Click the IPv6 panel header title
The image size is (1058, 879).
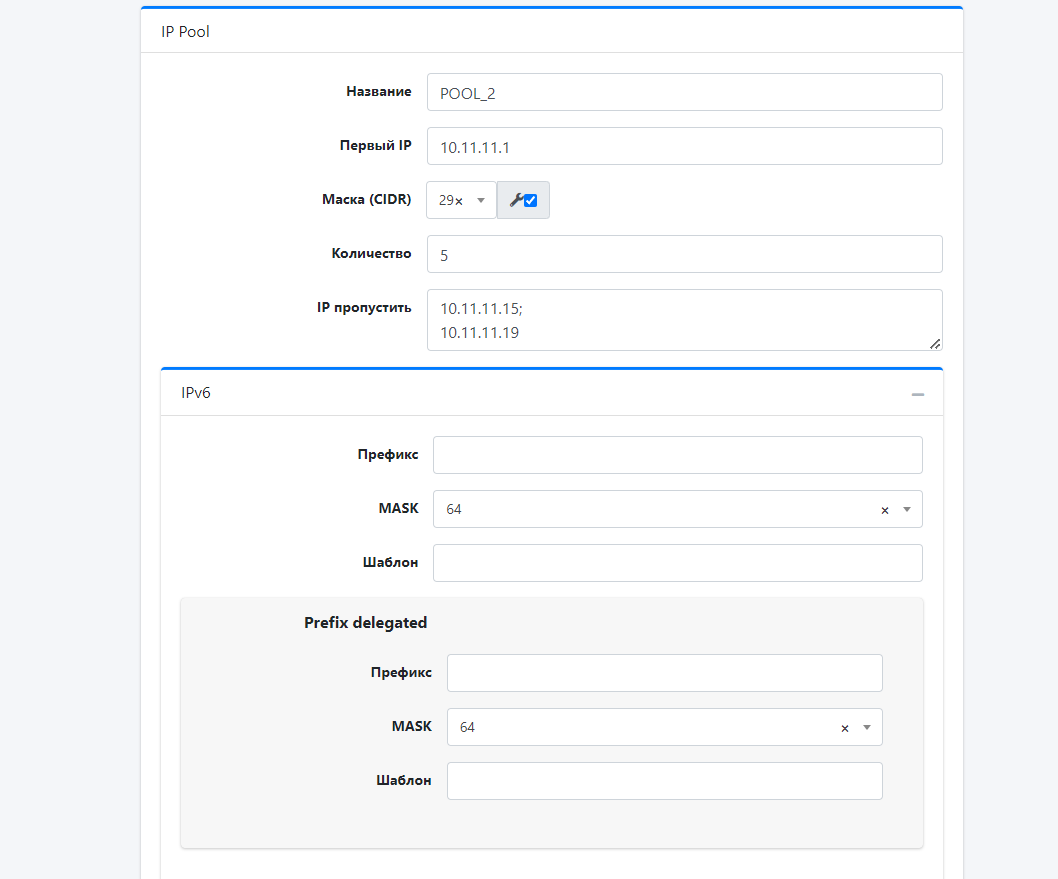click(x=196, y=393)
